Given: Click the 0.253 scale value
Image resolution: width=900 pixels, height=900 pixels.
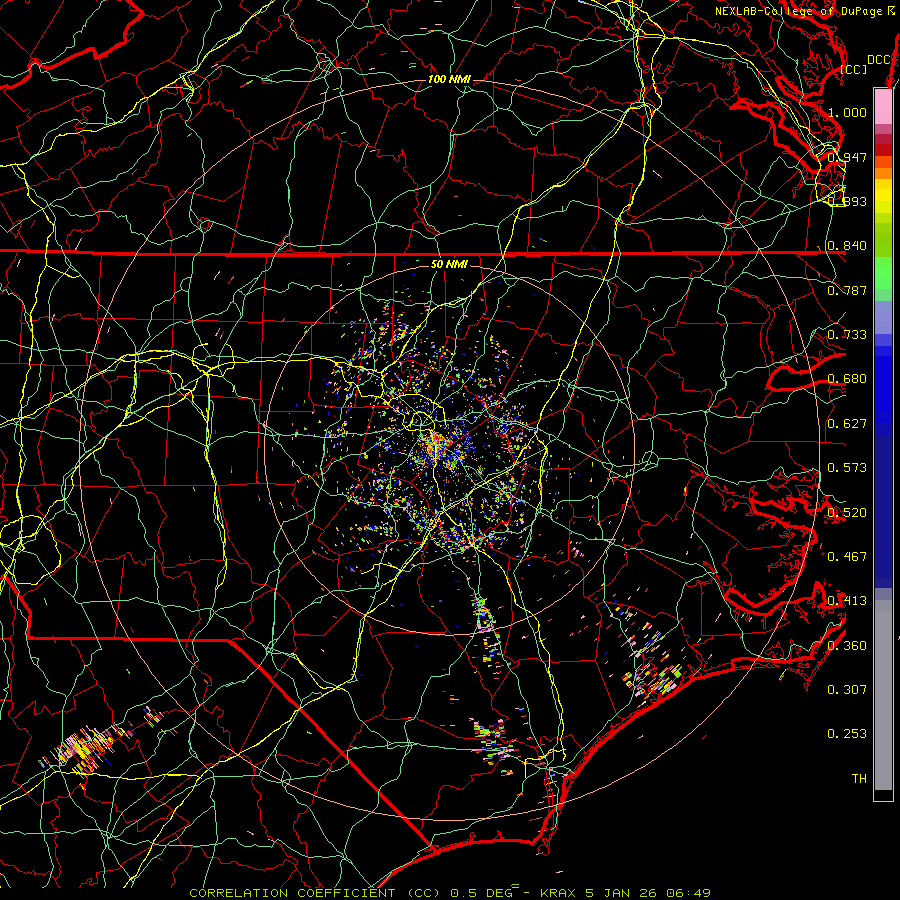Looking at the screenshot, I should [x=847, y=734].
